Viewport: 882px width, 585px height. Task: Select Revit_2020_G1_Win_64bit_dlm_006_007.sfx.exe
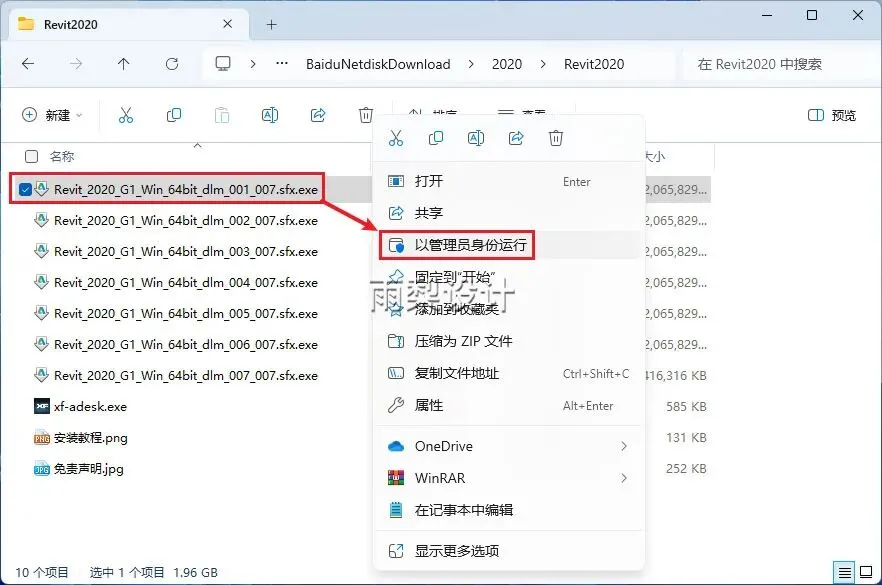click(x=186, y=344)
